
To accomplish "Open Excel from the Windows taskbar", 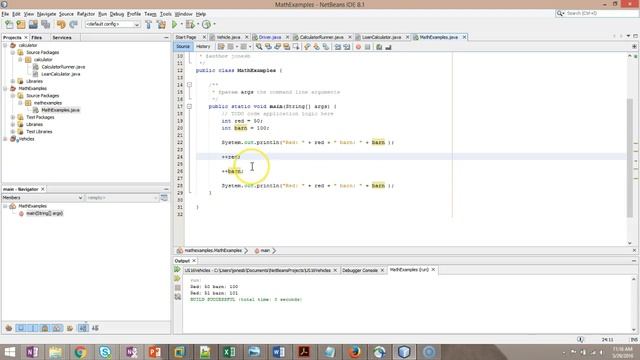I will (x=229, y=352).
